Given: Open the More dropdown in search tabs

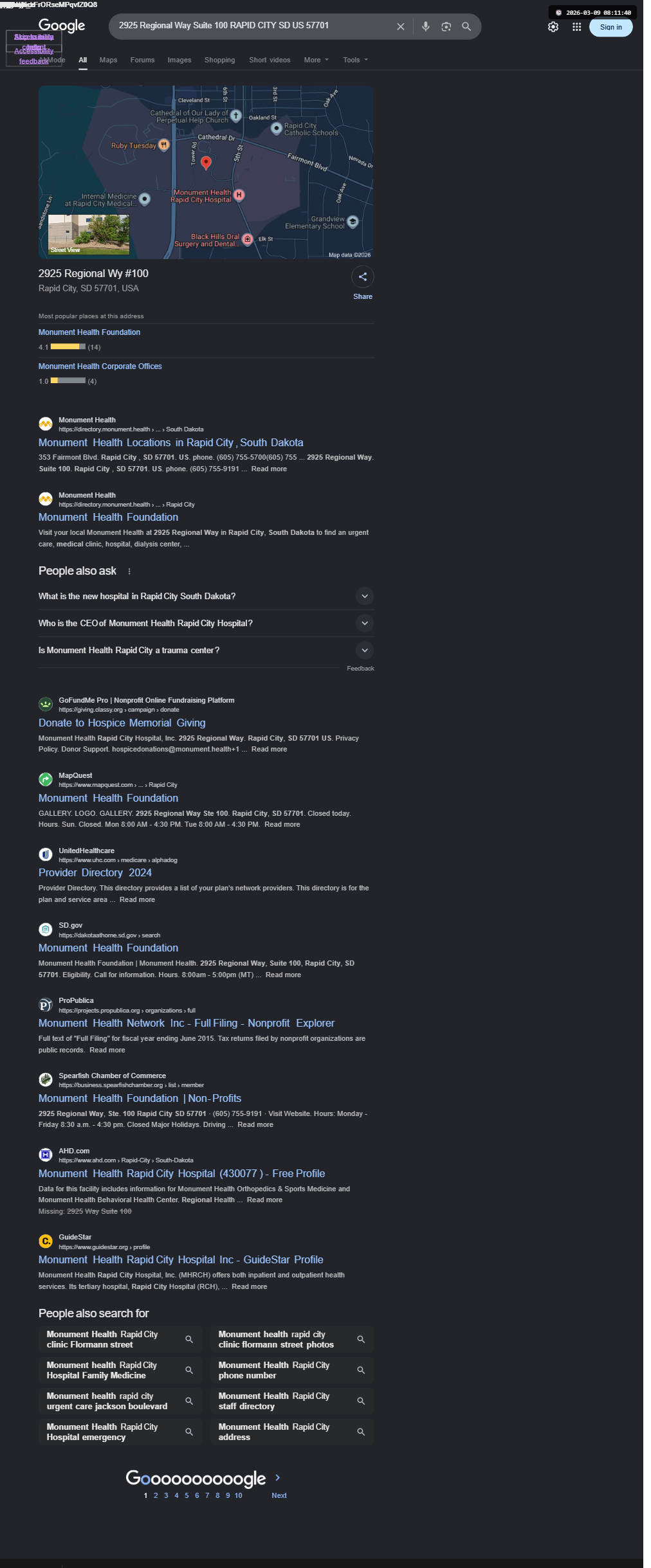Looking at the screenshot, I should coord(316,60).
